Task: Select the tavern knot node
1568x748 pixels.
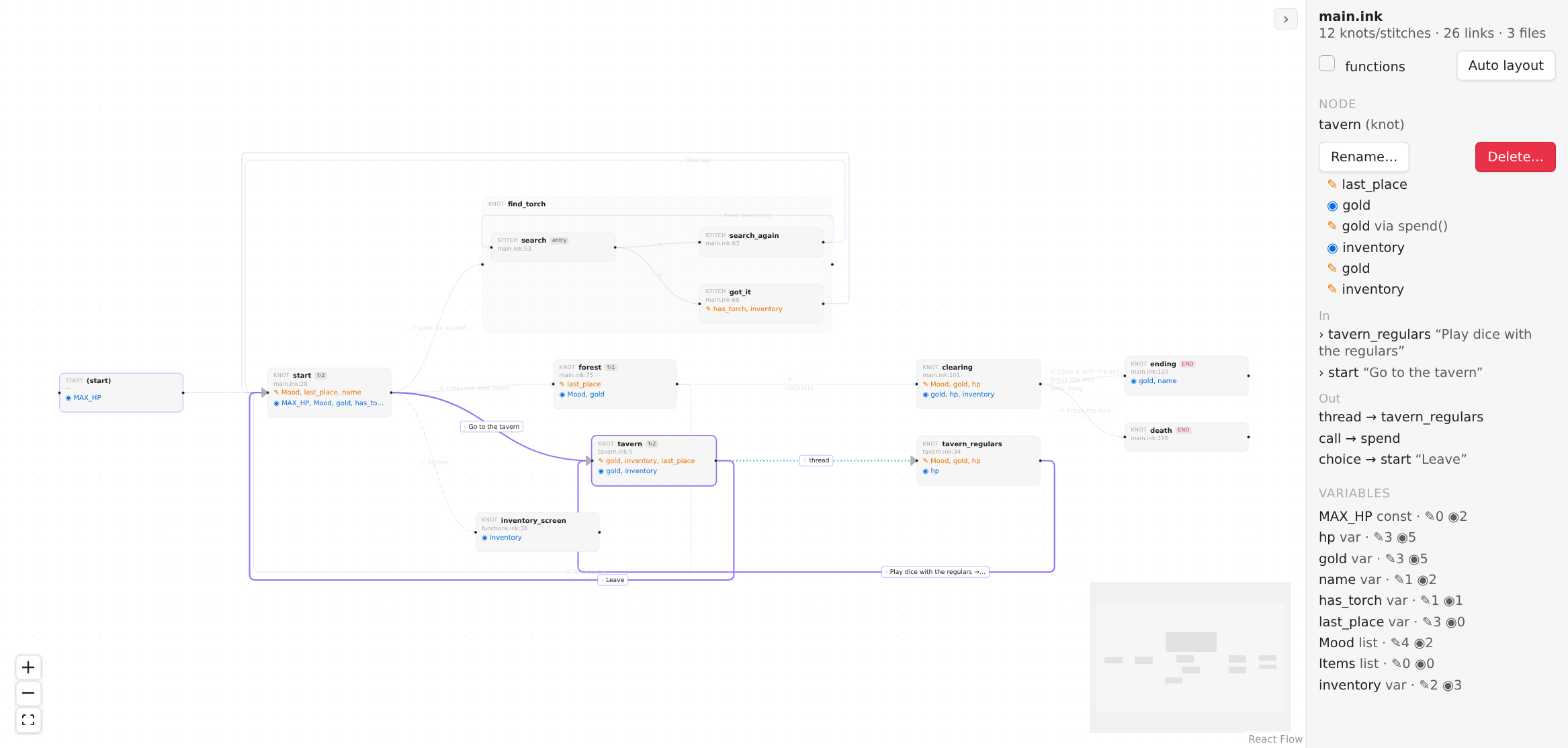Action: [654, 460]
